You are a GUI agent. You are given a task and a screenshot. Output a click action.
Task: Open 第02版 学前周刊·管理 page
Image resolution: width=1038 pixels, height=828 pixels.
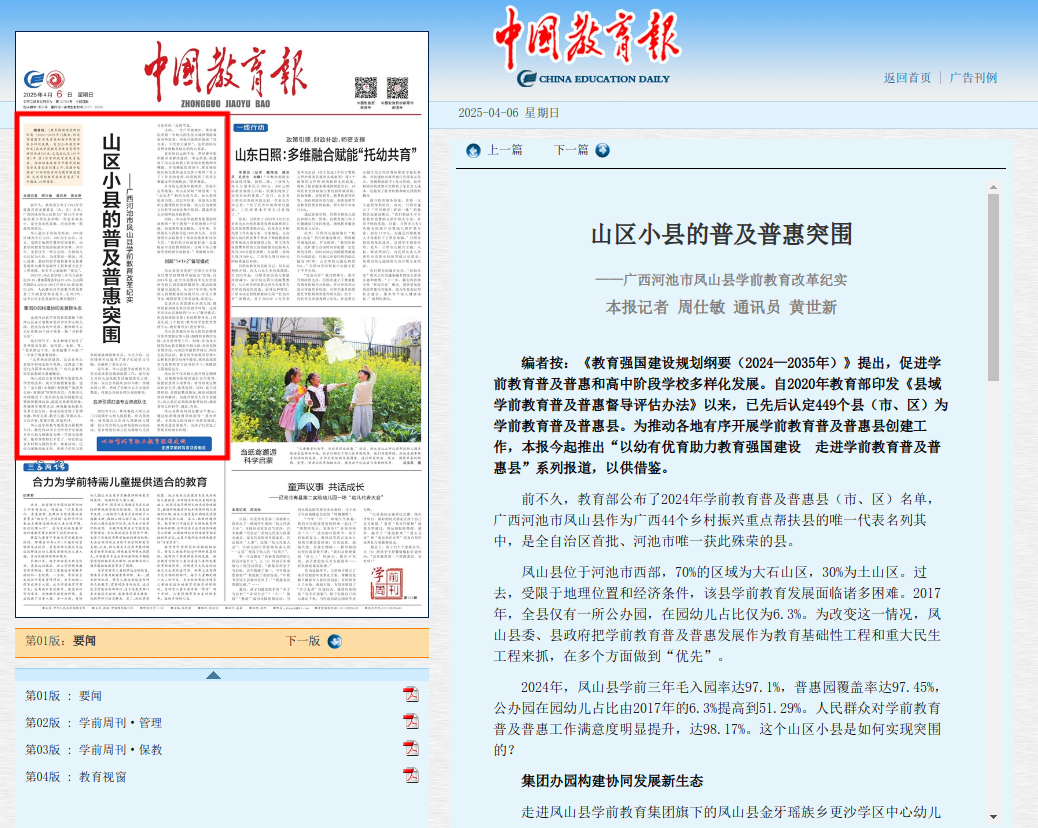94,722
